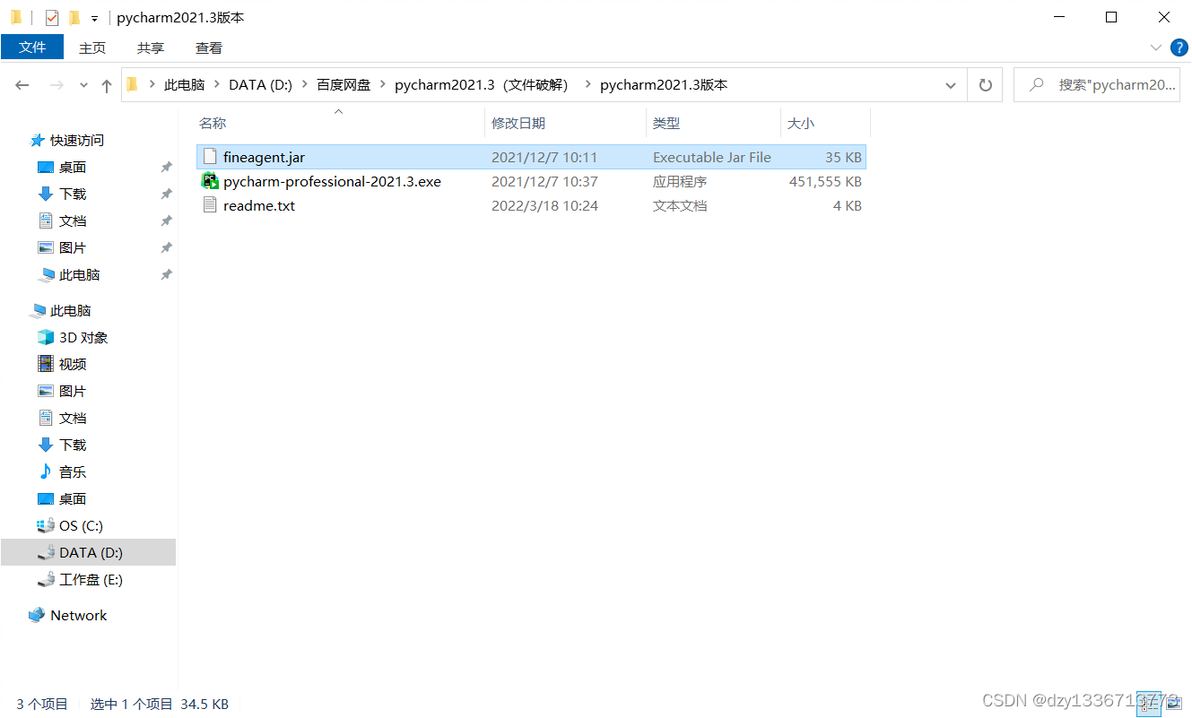Open 图片 under 此电脑 in sidebar

tap(72, 391)
